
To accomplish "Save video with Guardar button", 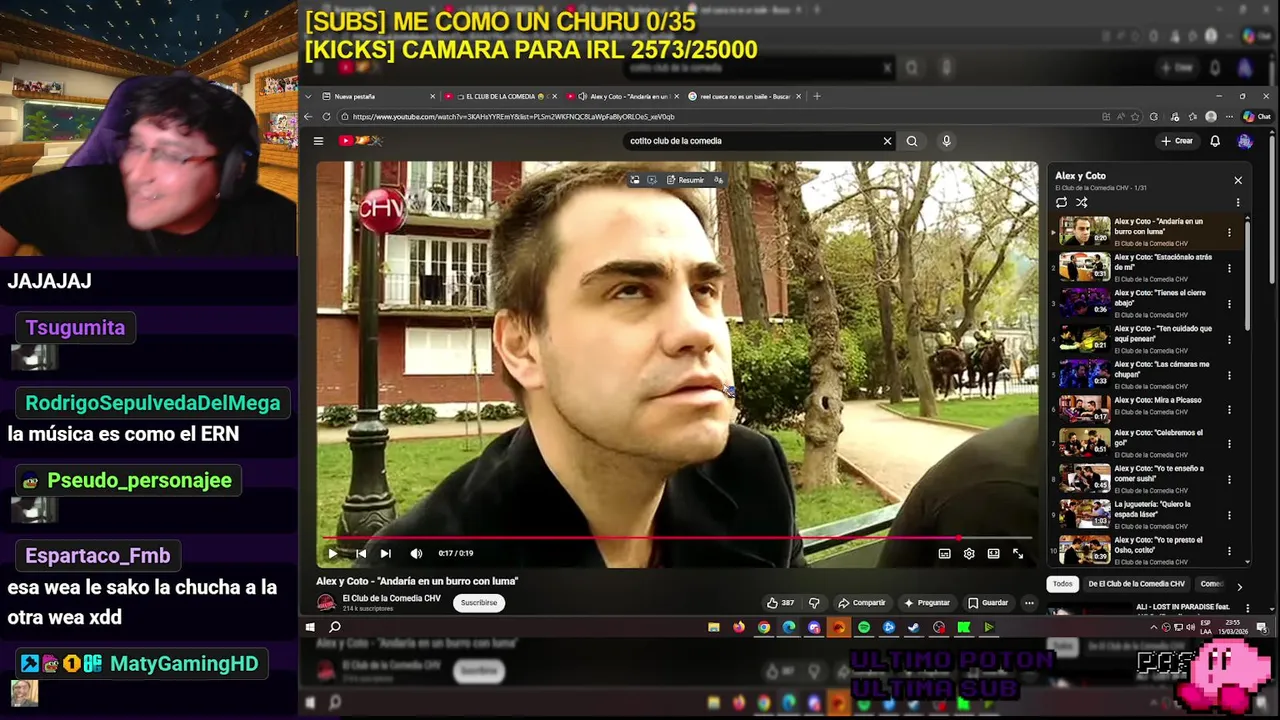I will (988, 603).
